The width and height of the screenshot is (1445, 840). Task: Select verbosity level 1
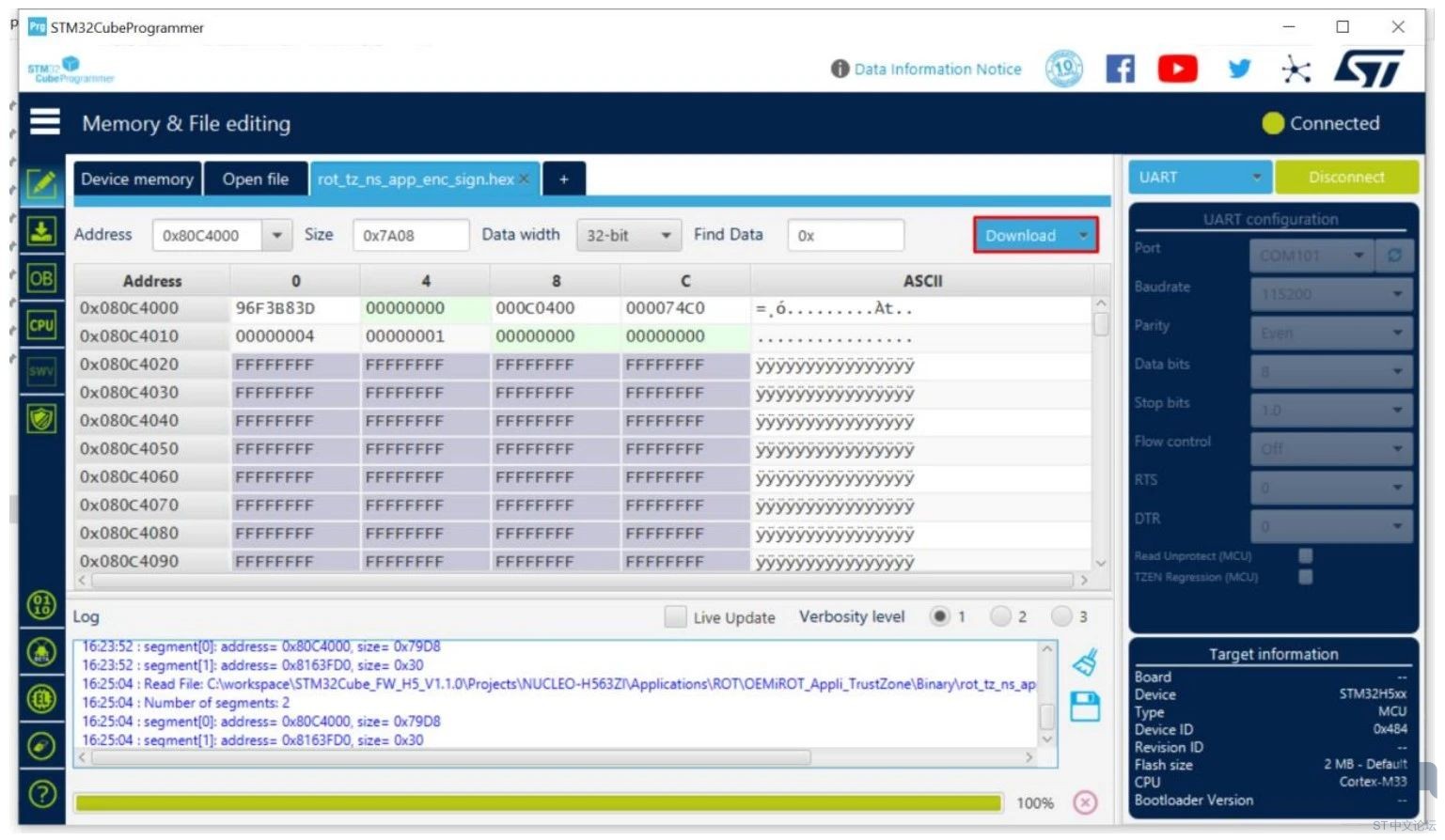tap(939, 616)
